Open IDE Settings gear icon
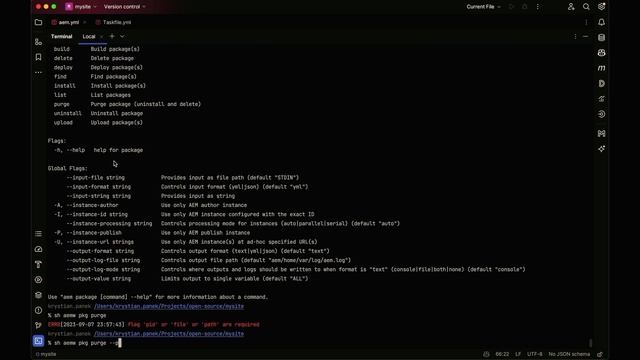Viewport: 640px width, 360px height. [x=601, y=7]
